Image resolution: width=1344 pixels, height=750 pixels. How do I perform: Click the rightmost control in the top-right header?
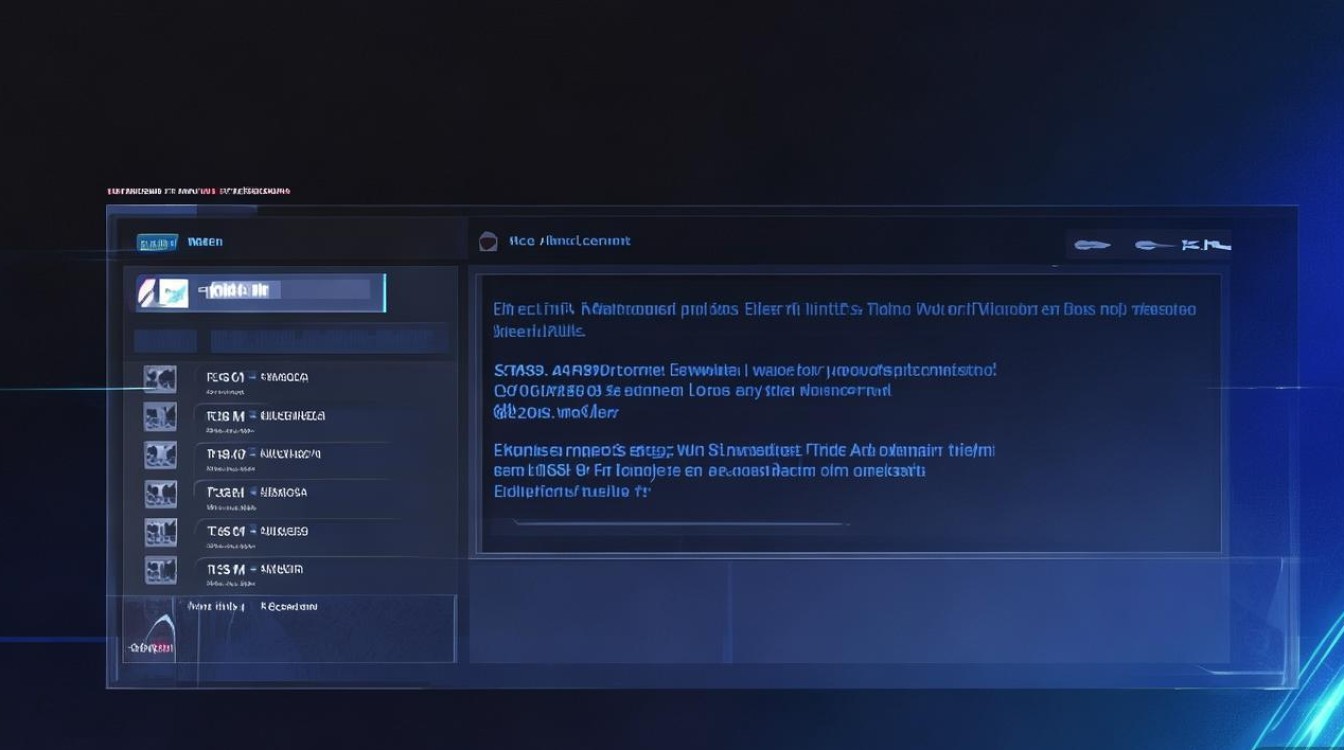pyautogui.click(x=1206, y=244)
